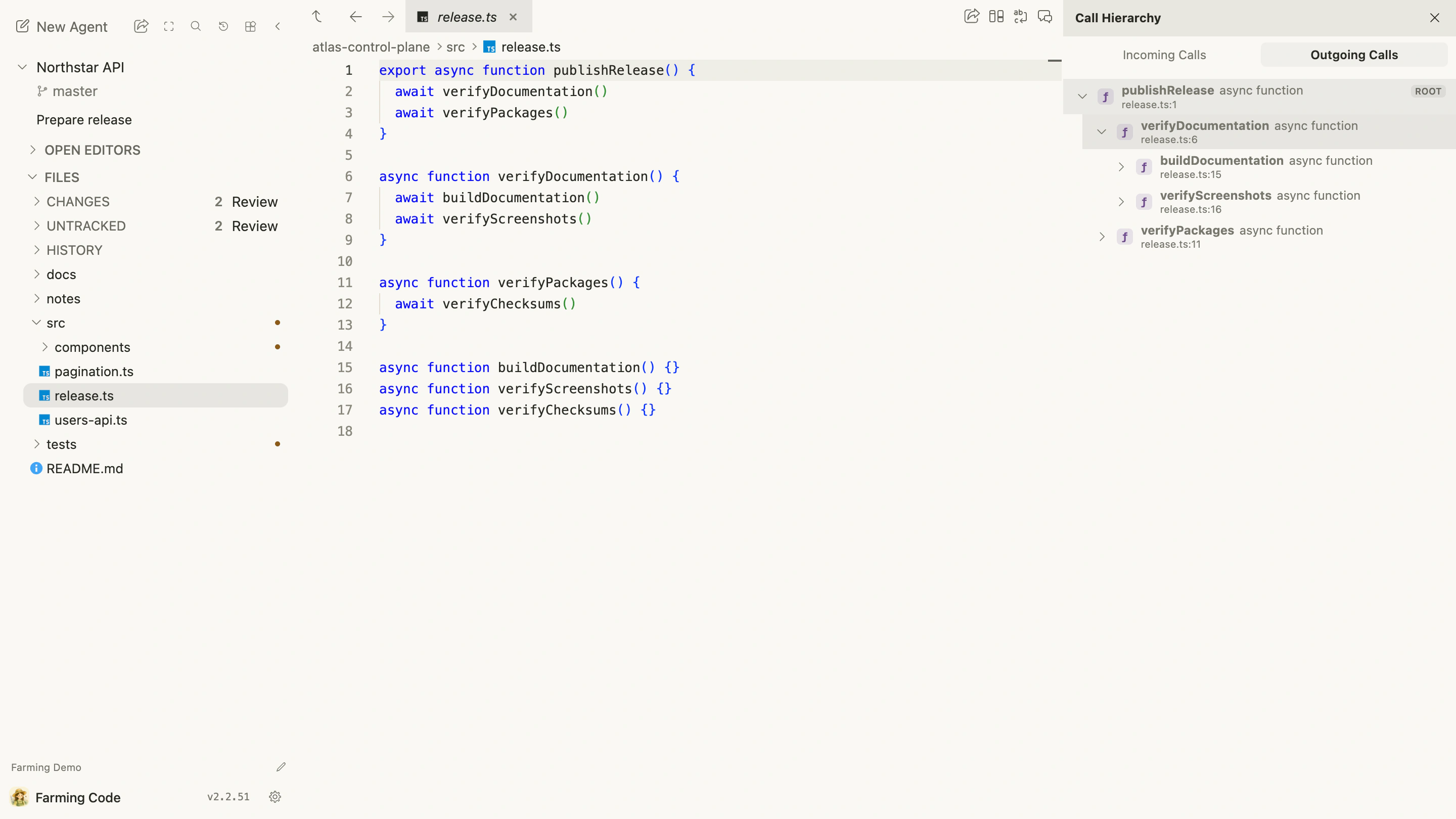Collapse sidebar with left chevron icon
The height and width of the screenshot is (819, 1456).
[x=278, y=26]
